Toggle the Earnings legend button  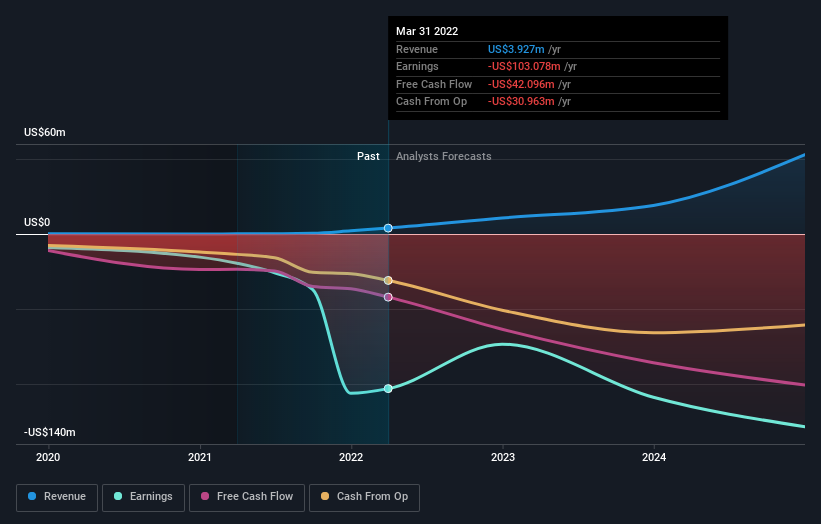(x=143, y=497)
